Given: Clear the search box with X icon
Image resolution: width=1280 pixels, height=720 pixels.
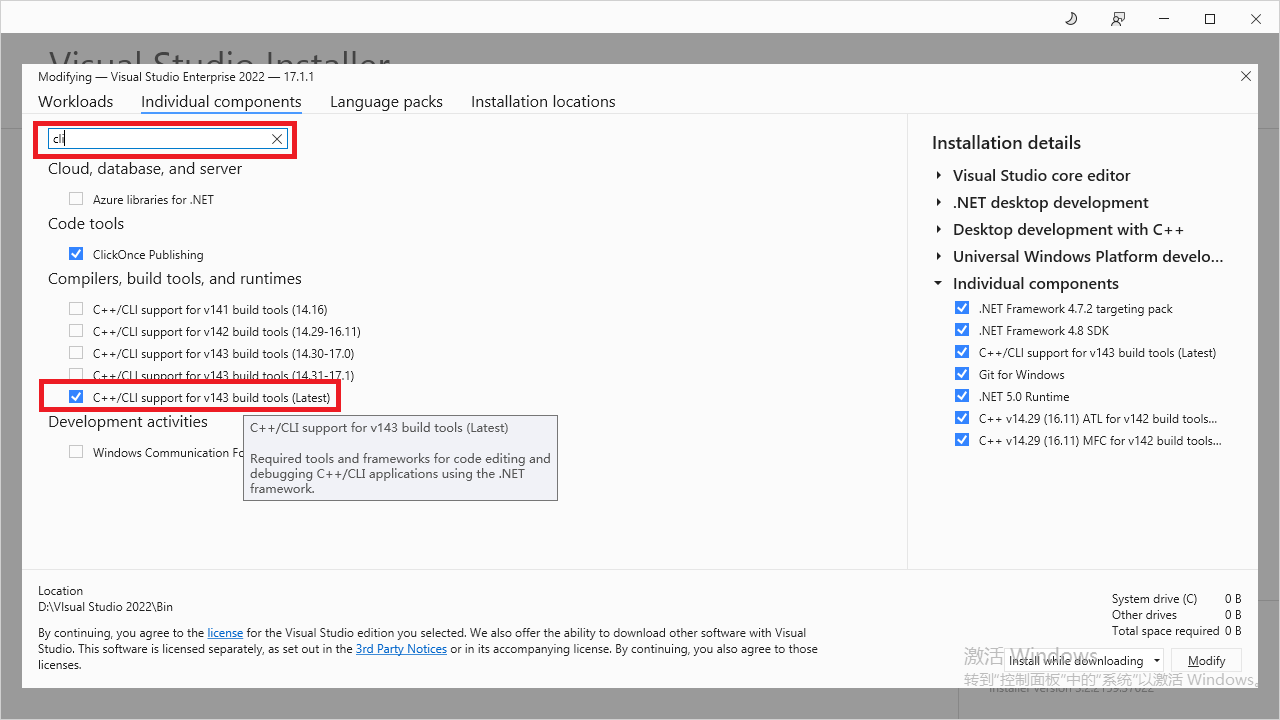Looking at the screenshot, I should point(277,139).
